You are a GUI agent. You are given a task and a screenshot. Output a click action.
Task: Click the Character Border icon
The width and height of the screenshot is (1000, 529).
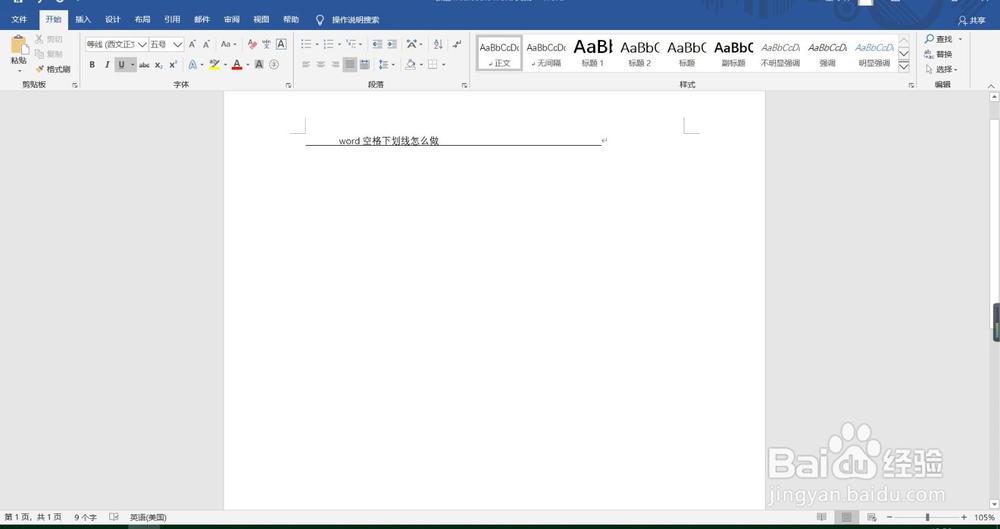pyautogui.click(x=281, y=45)
